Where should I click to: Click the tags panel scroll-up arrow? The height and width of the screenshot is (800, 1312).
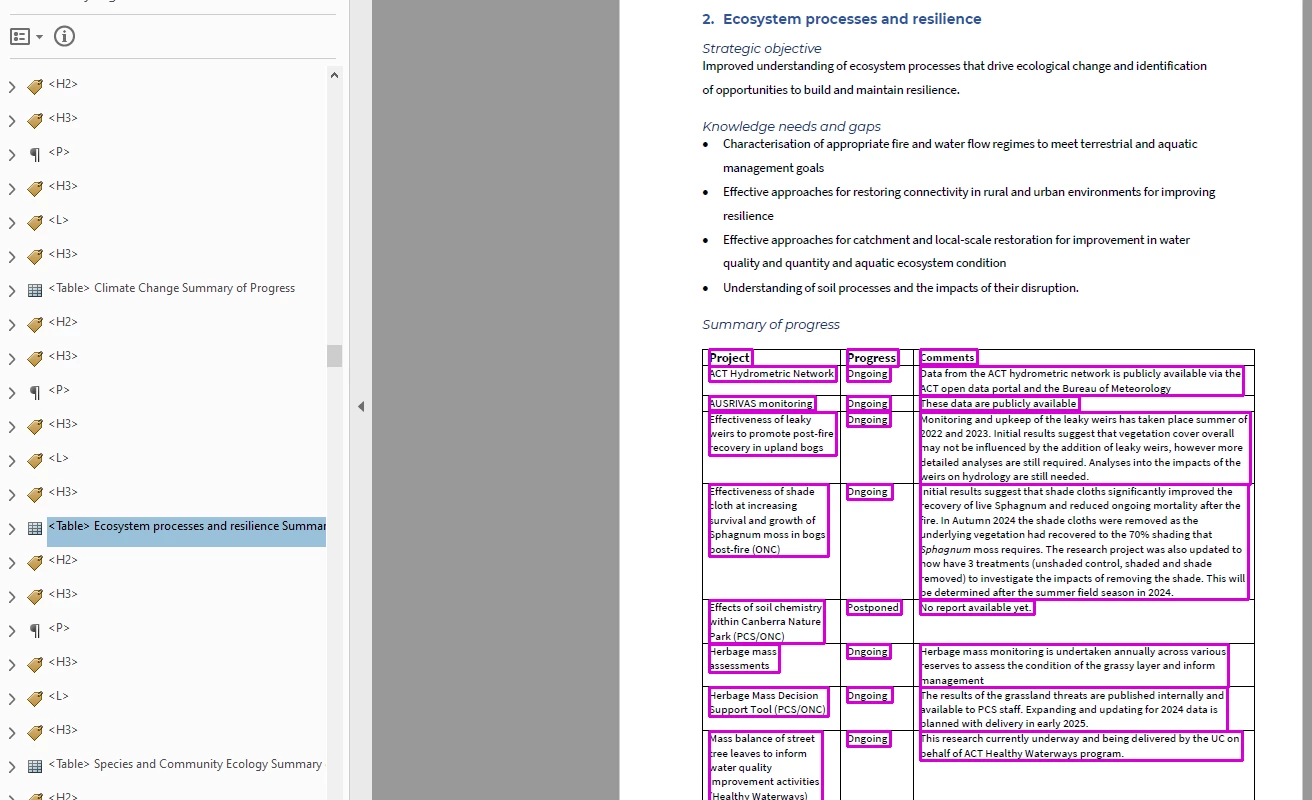click(x=334, y=75)
